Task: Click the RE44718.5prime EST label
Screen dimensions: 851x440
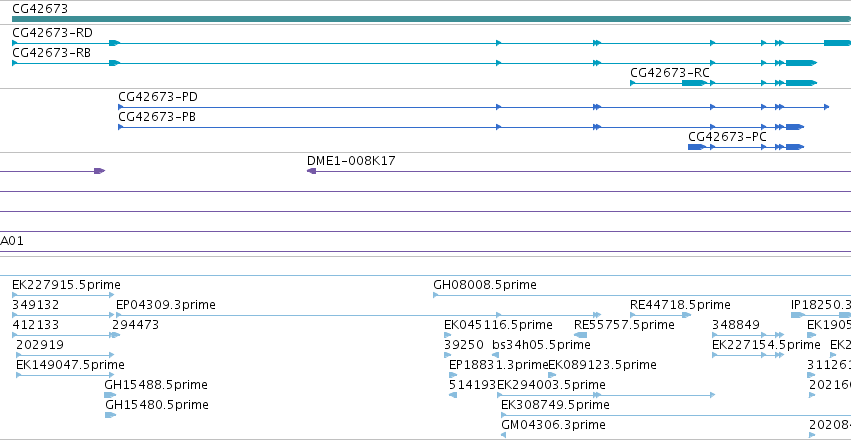Action: click(681, 305)
